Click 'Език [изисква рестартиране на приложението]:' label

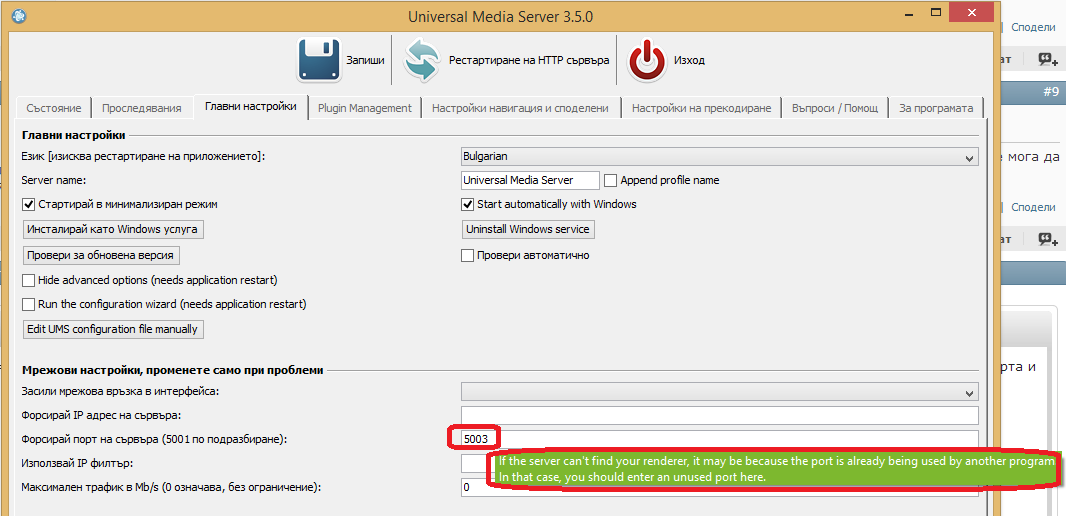[143, 156]
